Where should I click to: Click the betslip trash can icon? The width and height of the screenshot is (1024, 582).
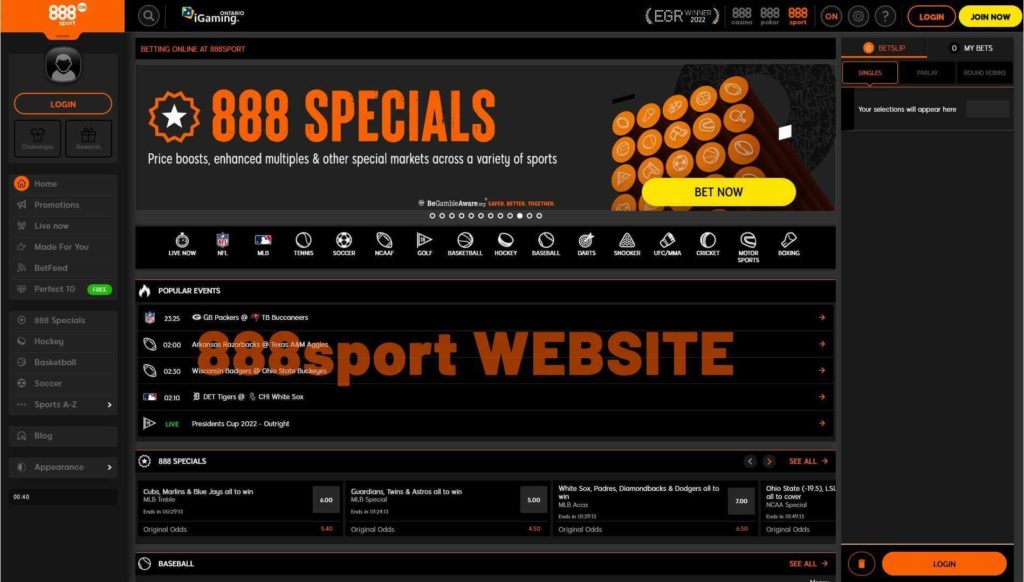[x=861, y=564]
